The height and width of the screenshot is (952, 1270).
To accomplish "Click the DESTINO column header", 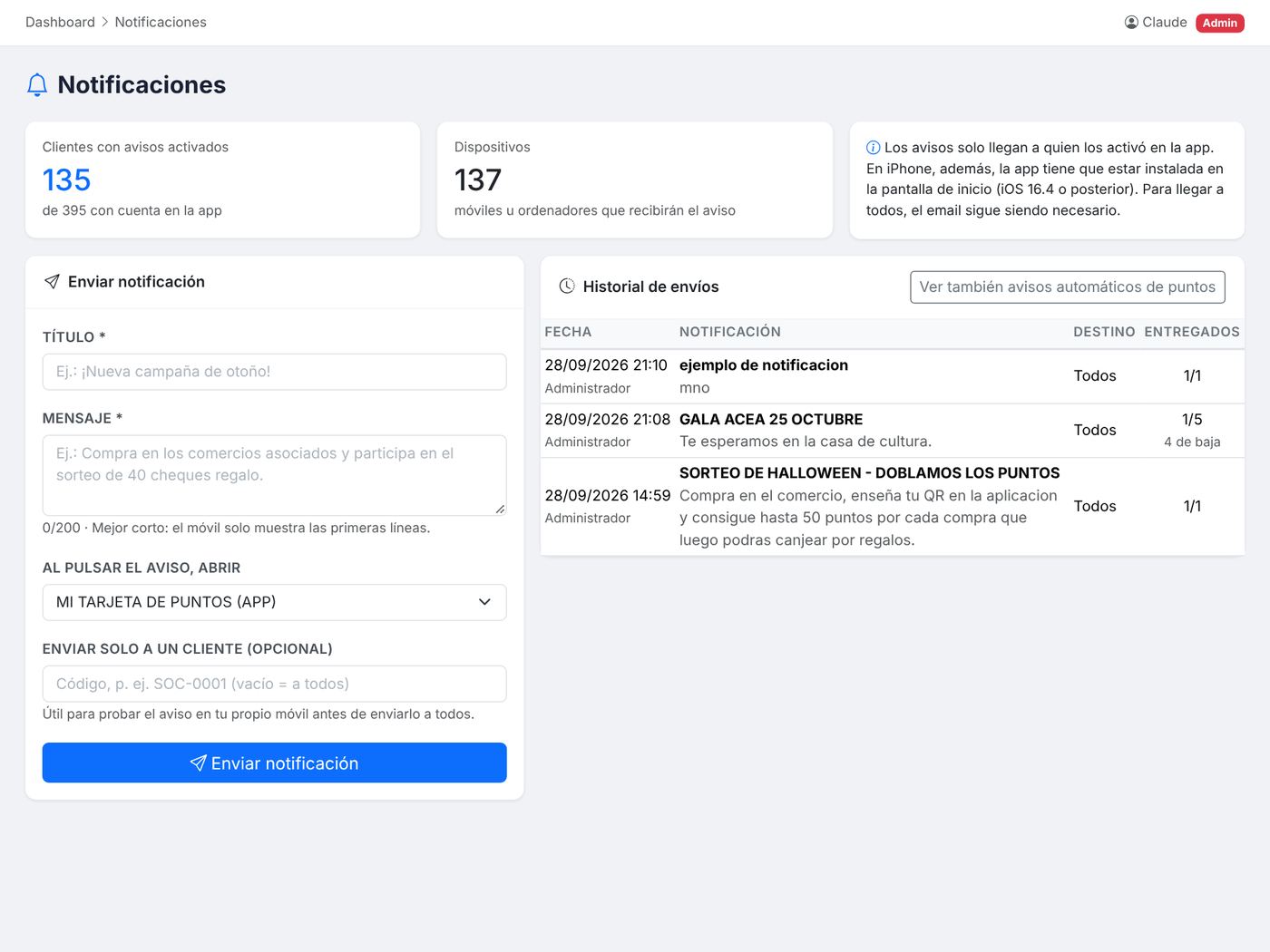I will pyautogui.click(x=1104, y=333).
